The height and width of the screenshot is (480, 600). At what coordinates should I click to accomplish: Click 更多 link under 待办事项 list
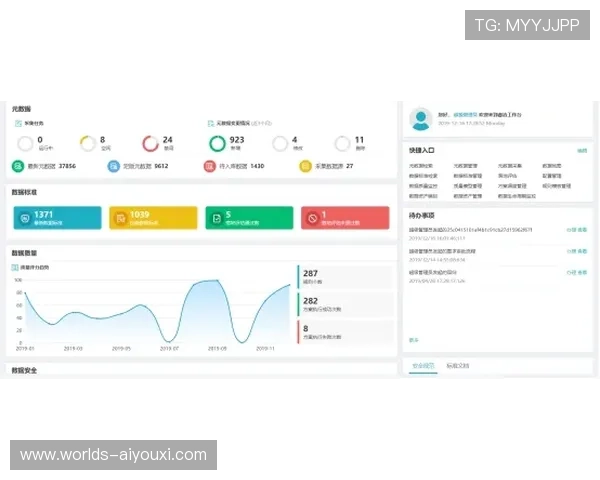(x=414, y=340)
